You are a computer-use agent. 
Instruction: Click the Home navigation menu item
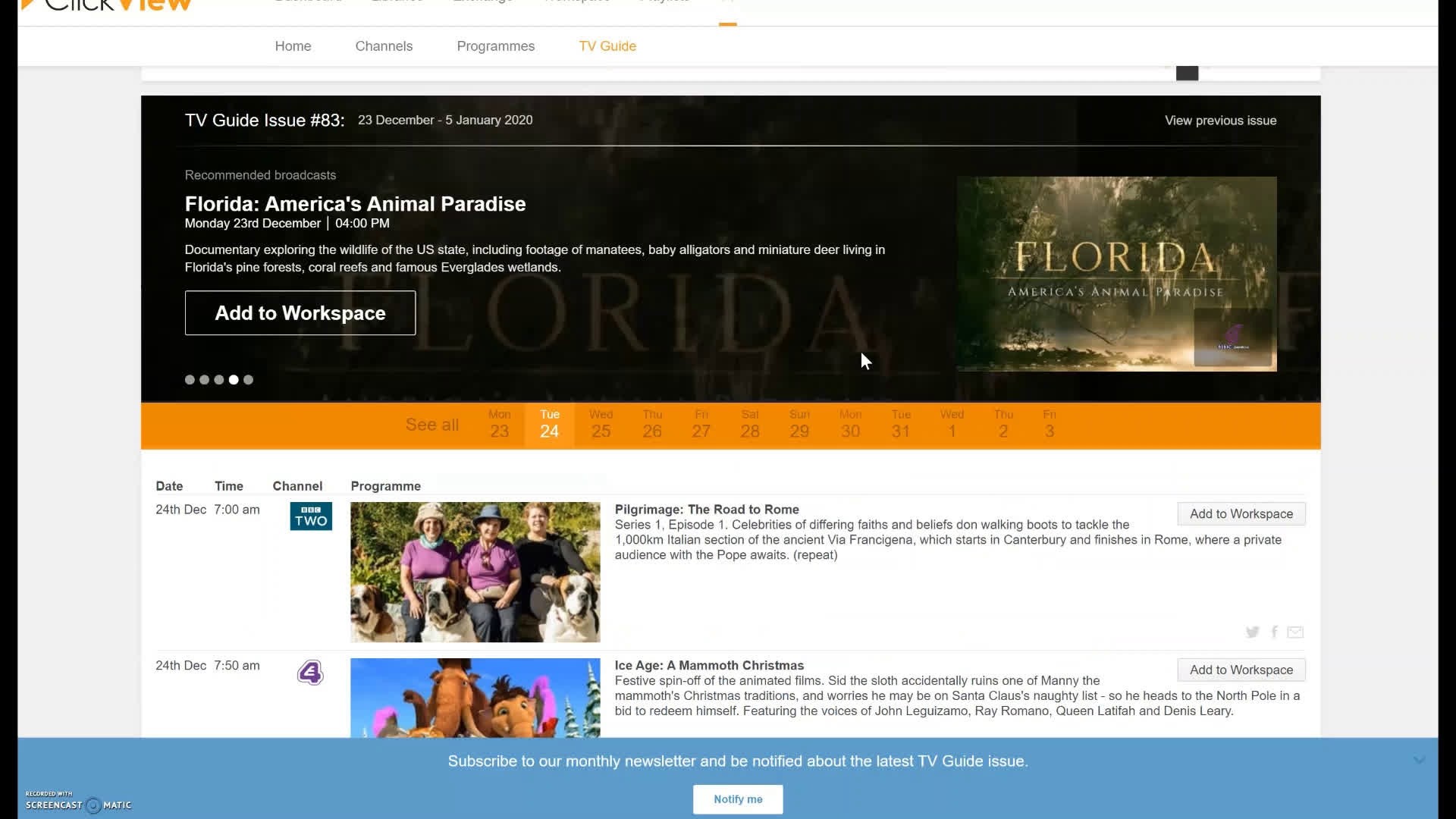click(x=293, y=46)
